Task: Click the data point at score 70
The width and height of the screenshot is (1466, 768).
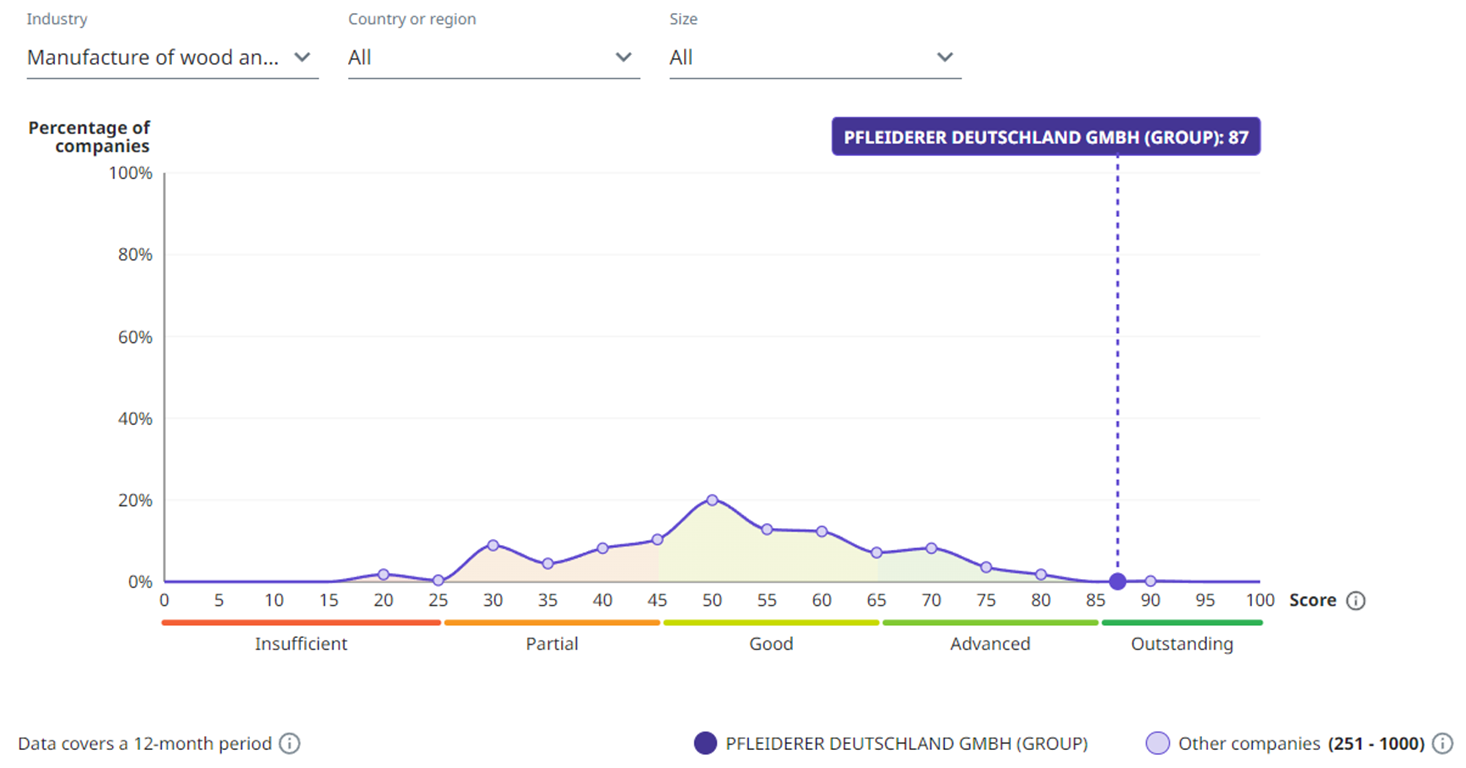Action: click(931, 548)
